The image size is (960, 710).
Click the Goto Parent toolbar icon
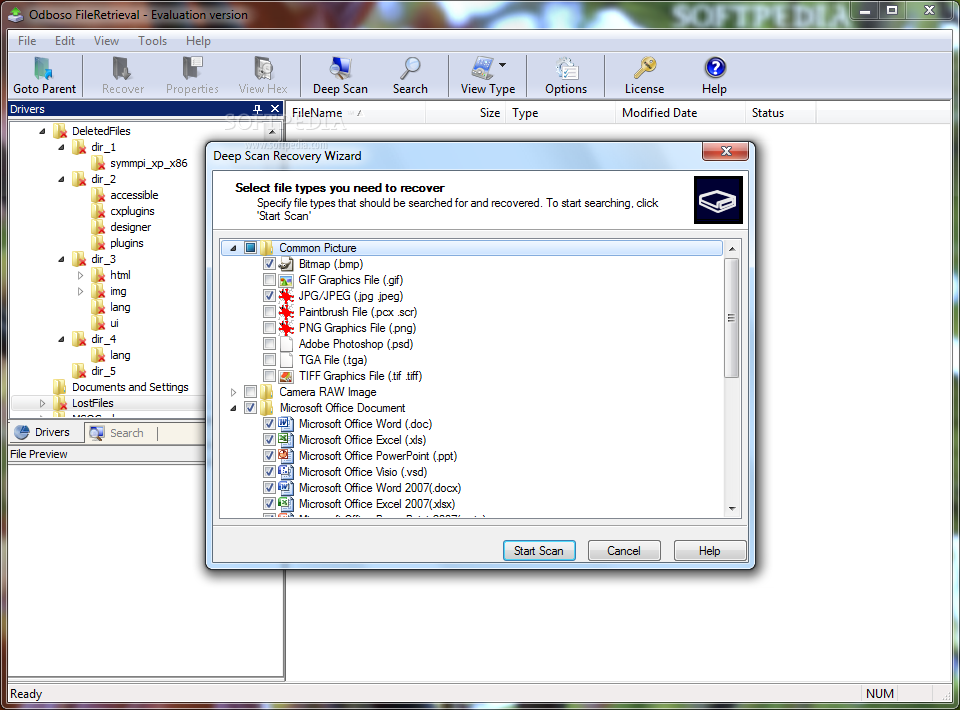pyautogui.click(x=43, y=68)
